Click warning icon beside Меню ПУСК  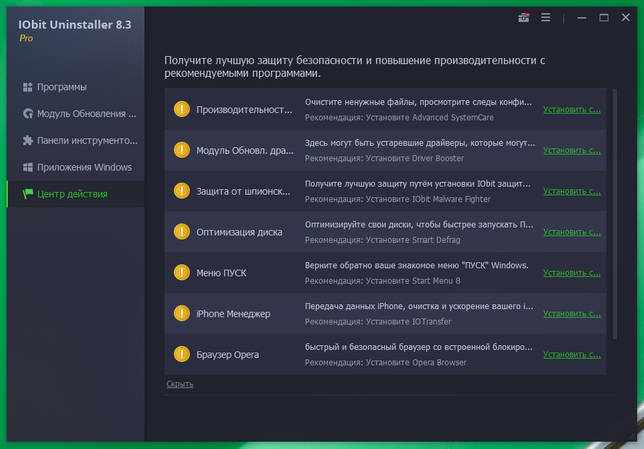click(182, 272)
